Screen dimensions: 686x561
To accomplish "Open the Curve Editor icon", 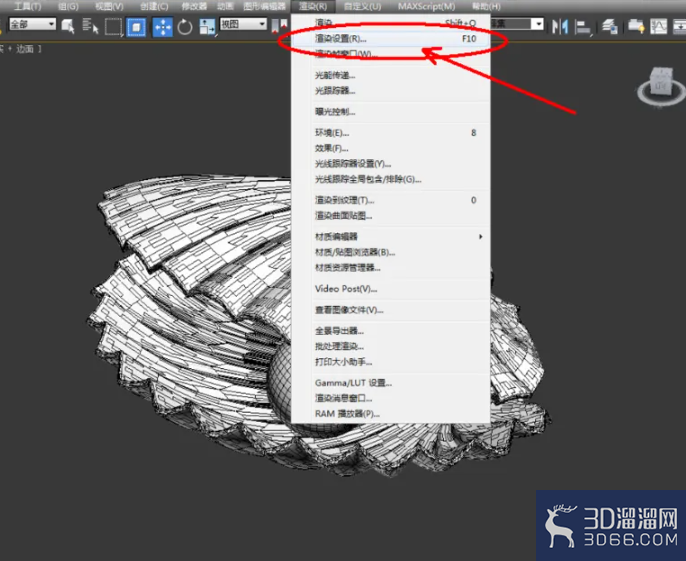I will pos(658,27).
